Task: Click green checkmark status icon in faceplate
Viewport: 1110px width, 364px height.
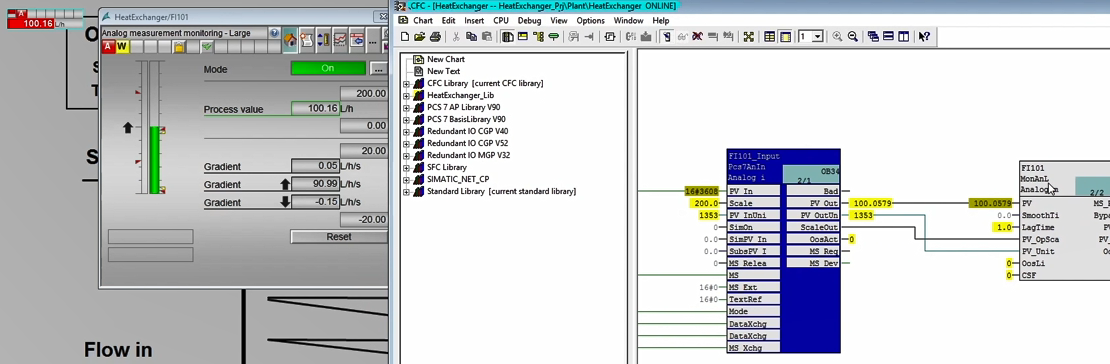Action: [207, 47]
